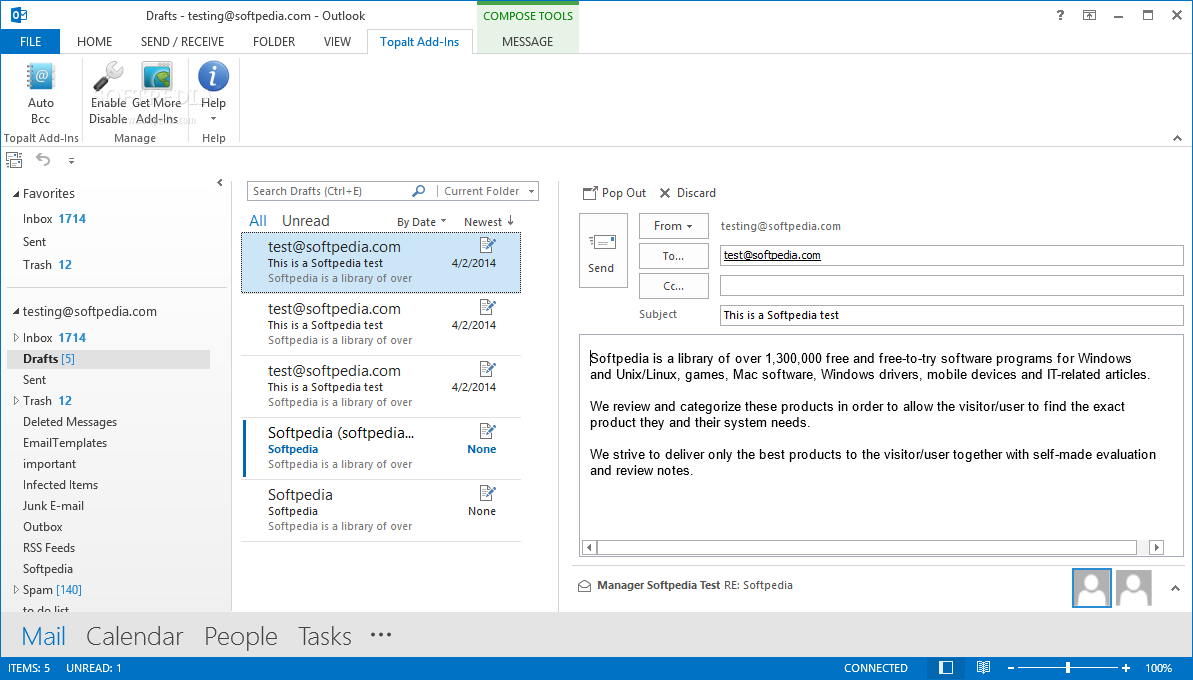
Task: Click the Auto Bcc add-in icon
Action: click(40, 78)
